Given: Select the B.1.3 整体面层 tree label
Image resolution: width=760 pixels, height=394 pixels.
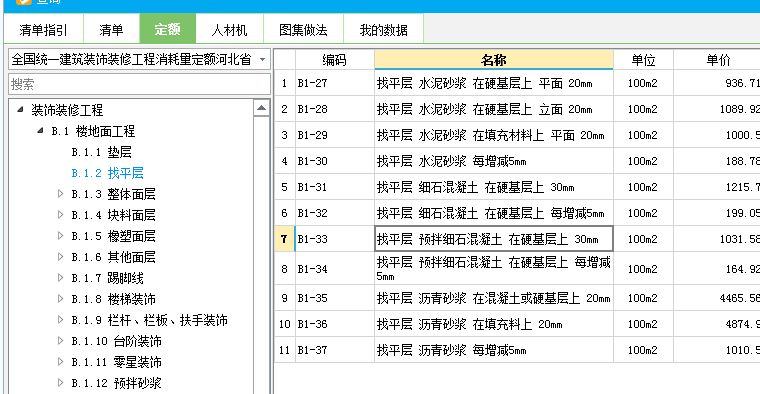Looking at the screenshot, I should pos(113,194).
